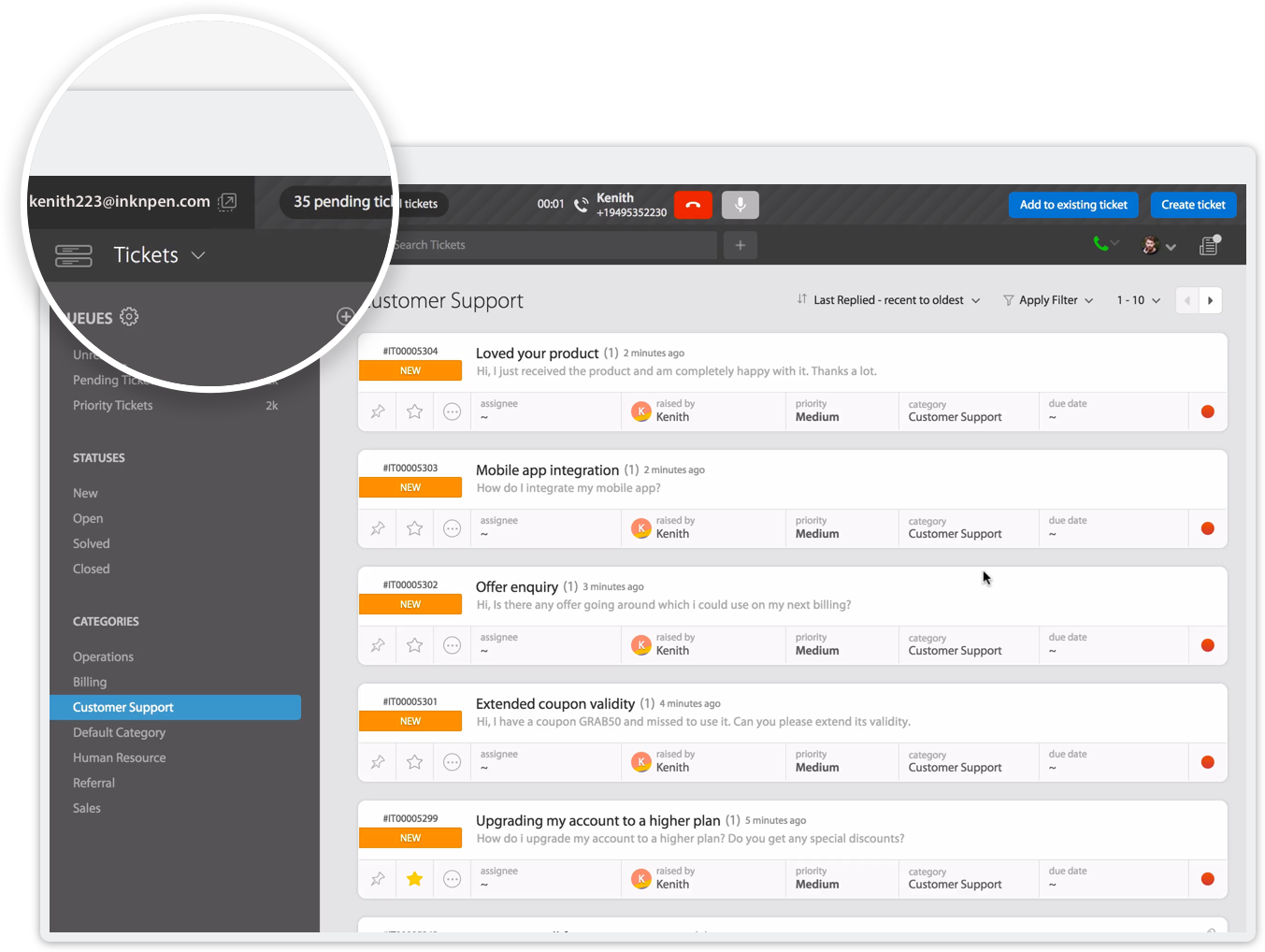Select the Billing category

tap(90, 682)
